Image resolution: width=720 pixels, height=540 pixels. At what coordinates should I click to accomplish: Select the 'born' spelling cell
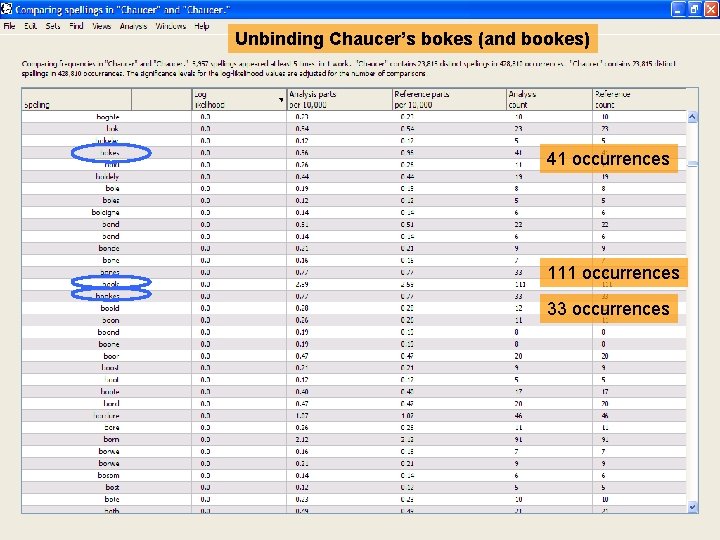pyautogui.click(x=112, y=439)
